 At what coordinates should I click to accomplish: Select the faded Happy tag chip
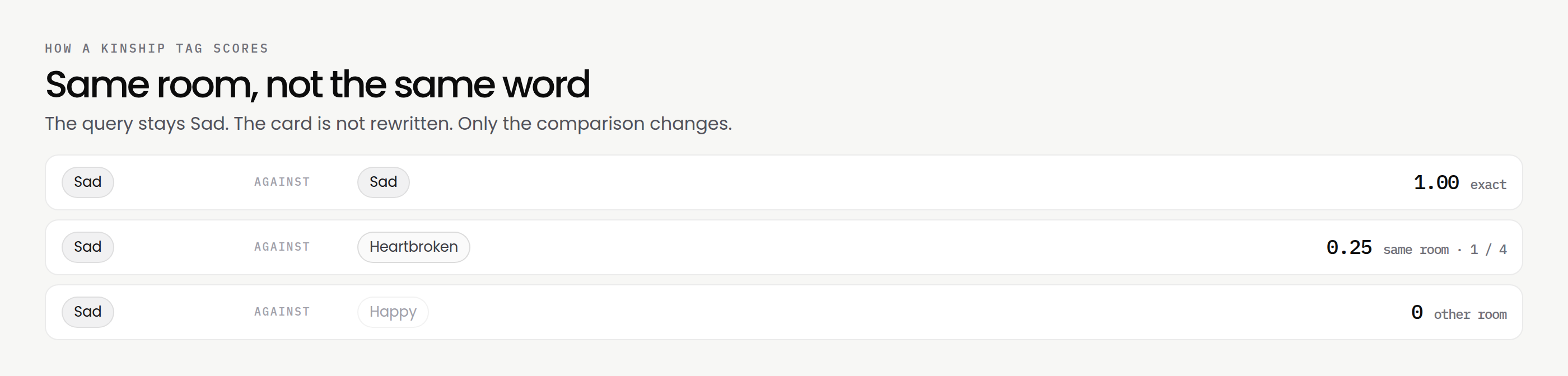coord(393,312)
